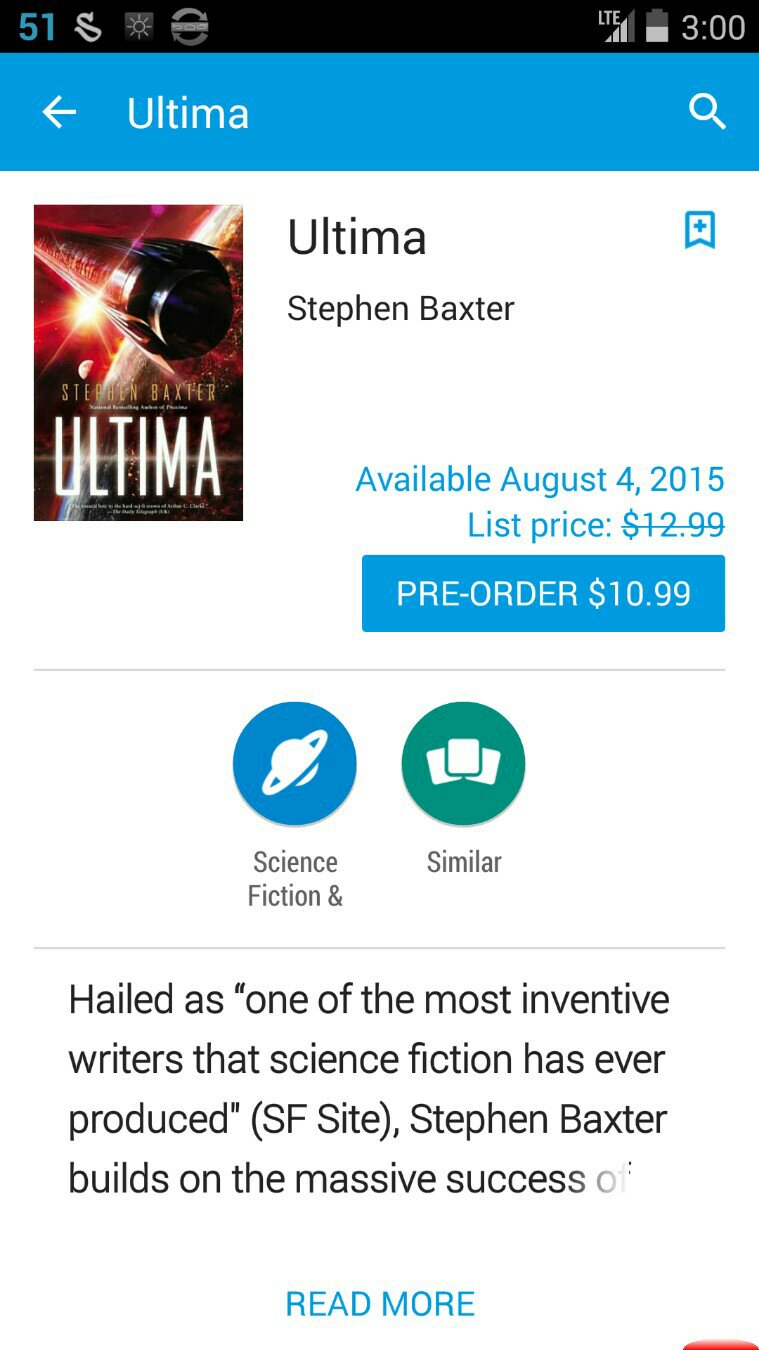
Task: Tap the struck-through $12.99 list price
Action: pyautogui.click(x=673, y=525)
